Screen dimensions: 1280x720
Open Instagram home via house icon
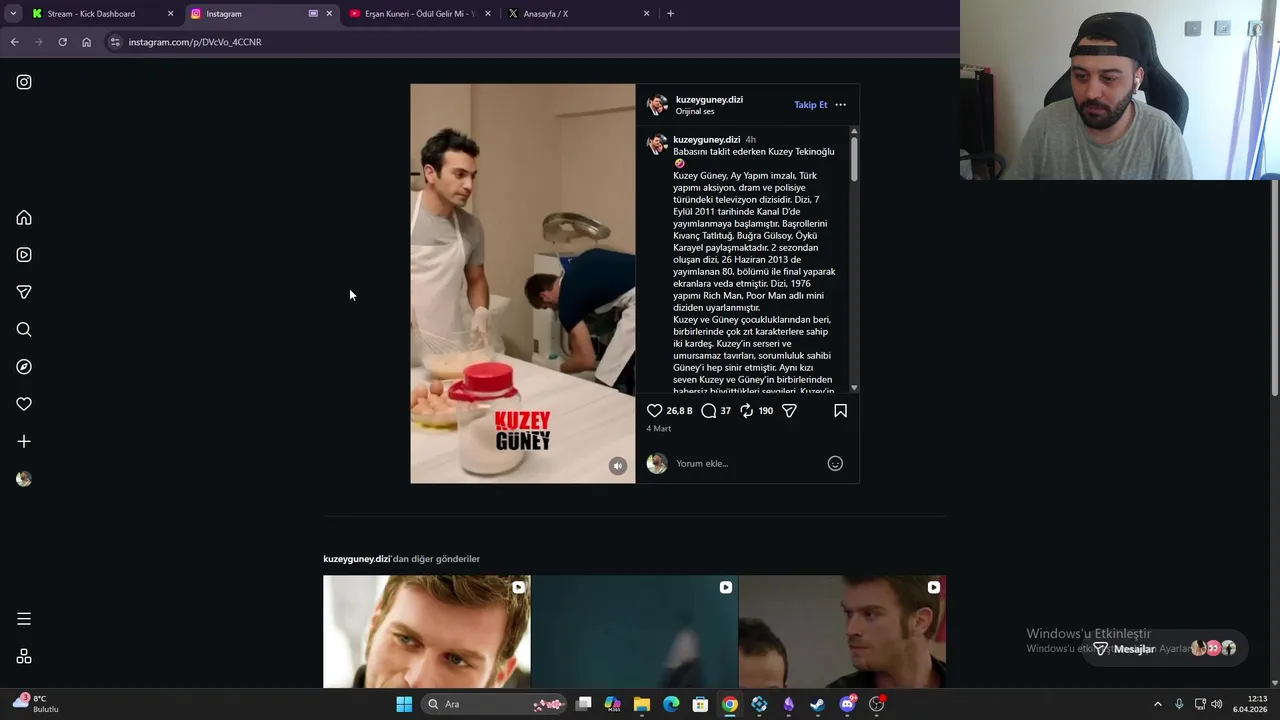pos(24,218)
